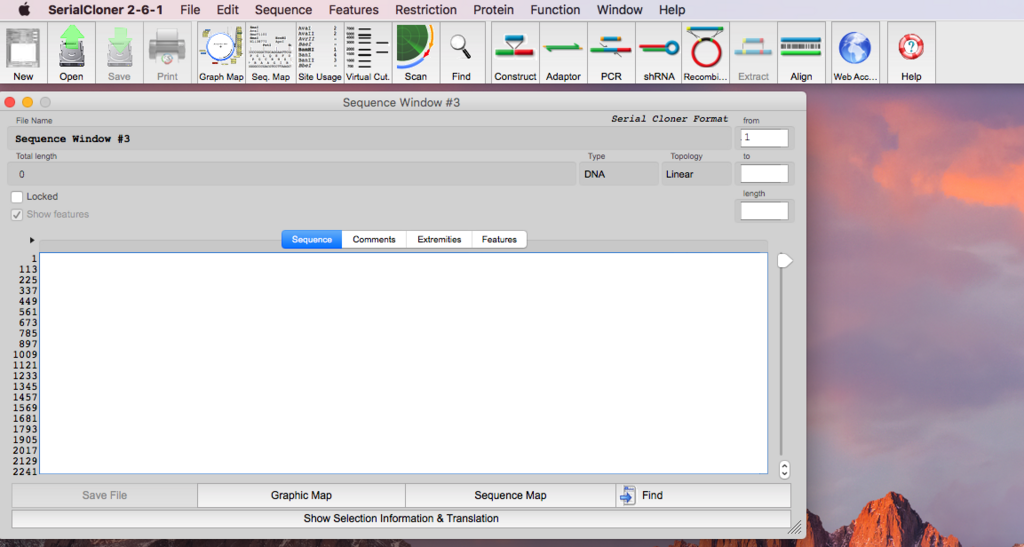Screen dimensions: 1024x547
Task: Open the Protein menu
Action: tap(494, 10)
